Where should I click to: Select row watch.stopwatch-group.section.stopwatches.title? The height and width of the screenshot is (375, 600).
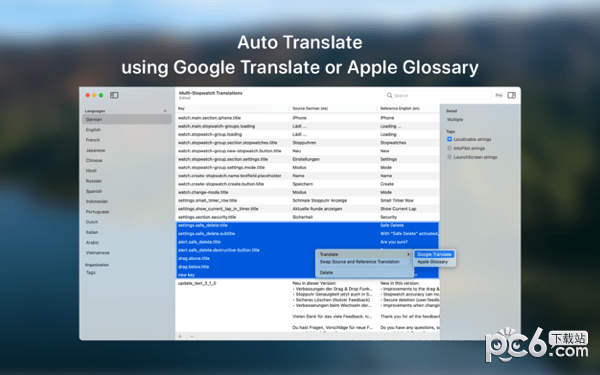pyautogui.click(x=308, y=143)
